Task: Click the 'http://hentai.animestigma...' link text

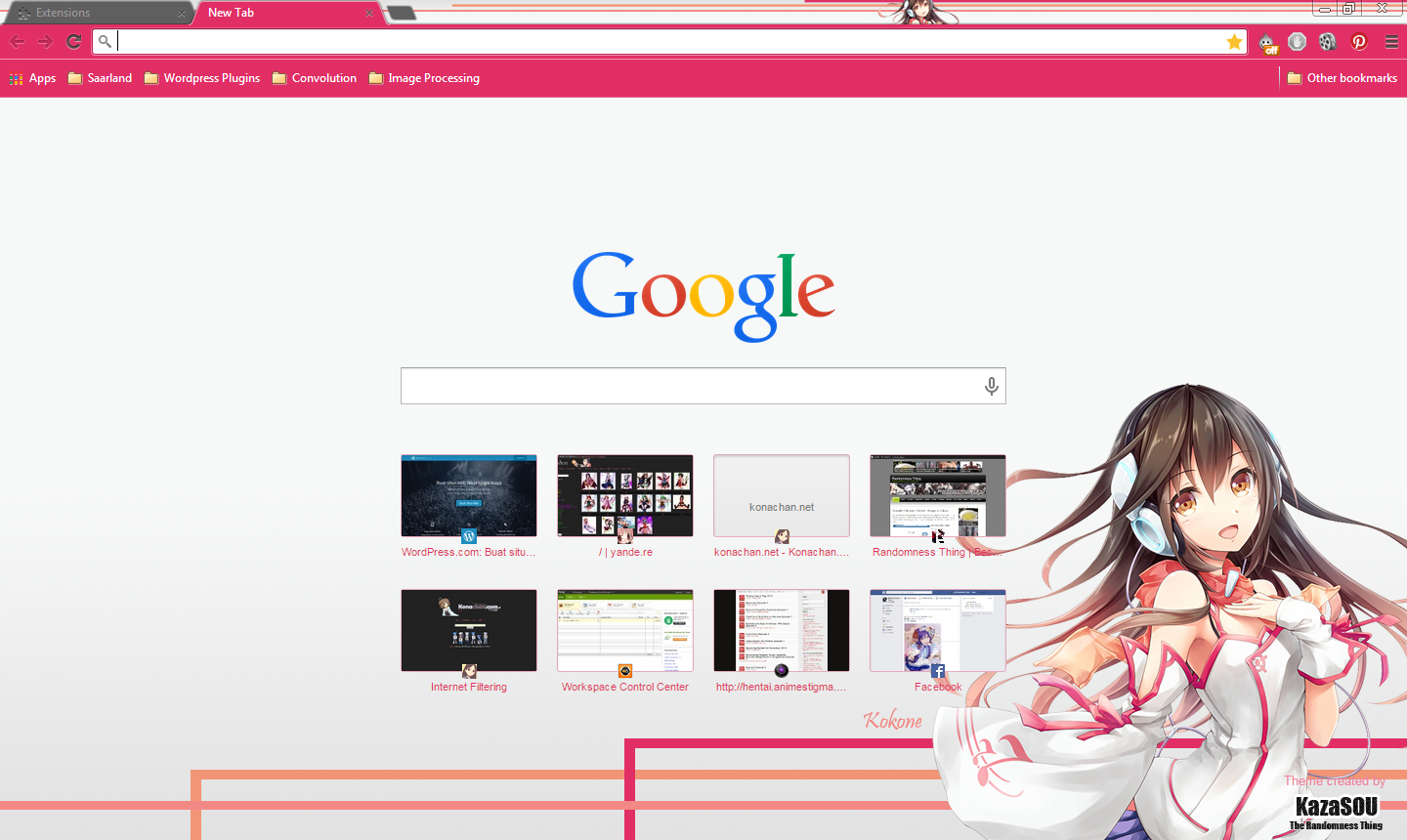Action: (782, 687)
